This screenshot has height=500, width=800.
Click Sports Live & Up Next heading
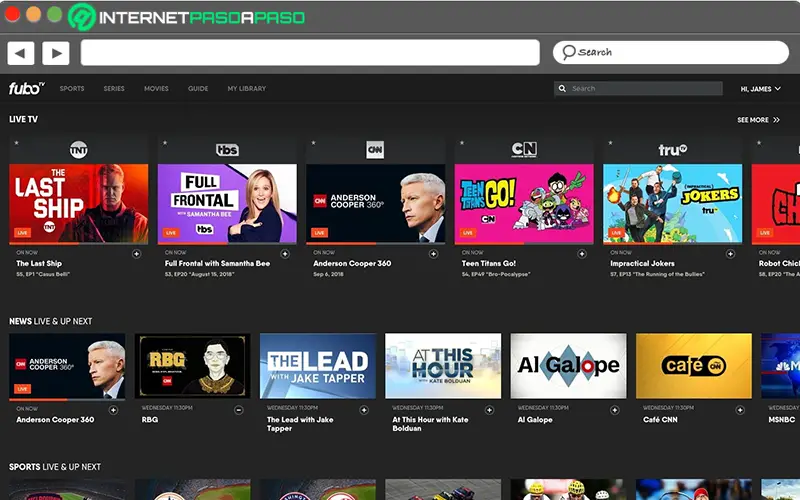pos(55,467)
